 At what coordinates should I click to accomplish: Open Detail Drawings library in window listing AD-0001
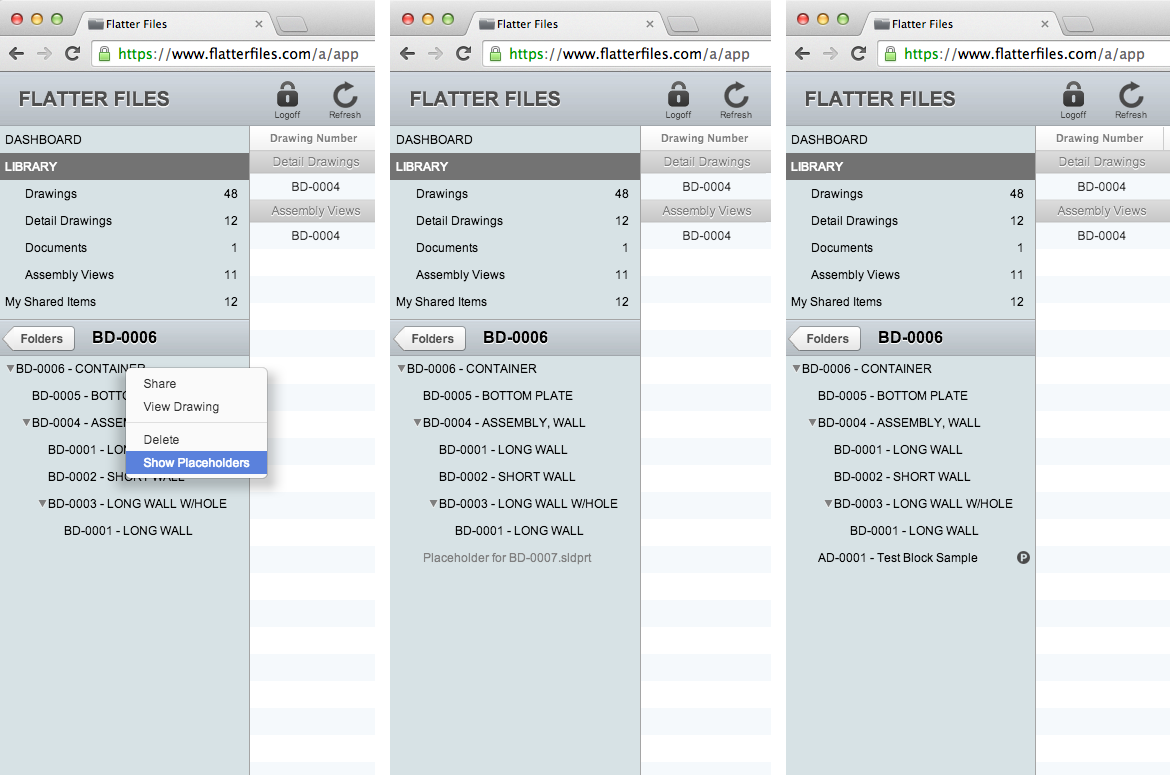pyautogui.click(x=910, y=221)
